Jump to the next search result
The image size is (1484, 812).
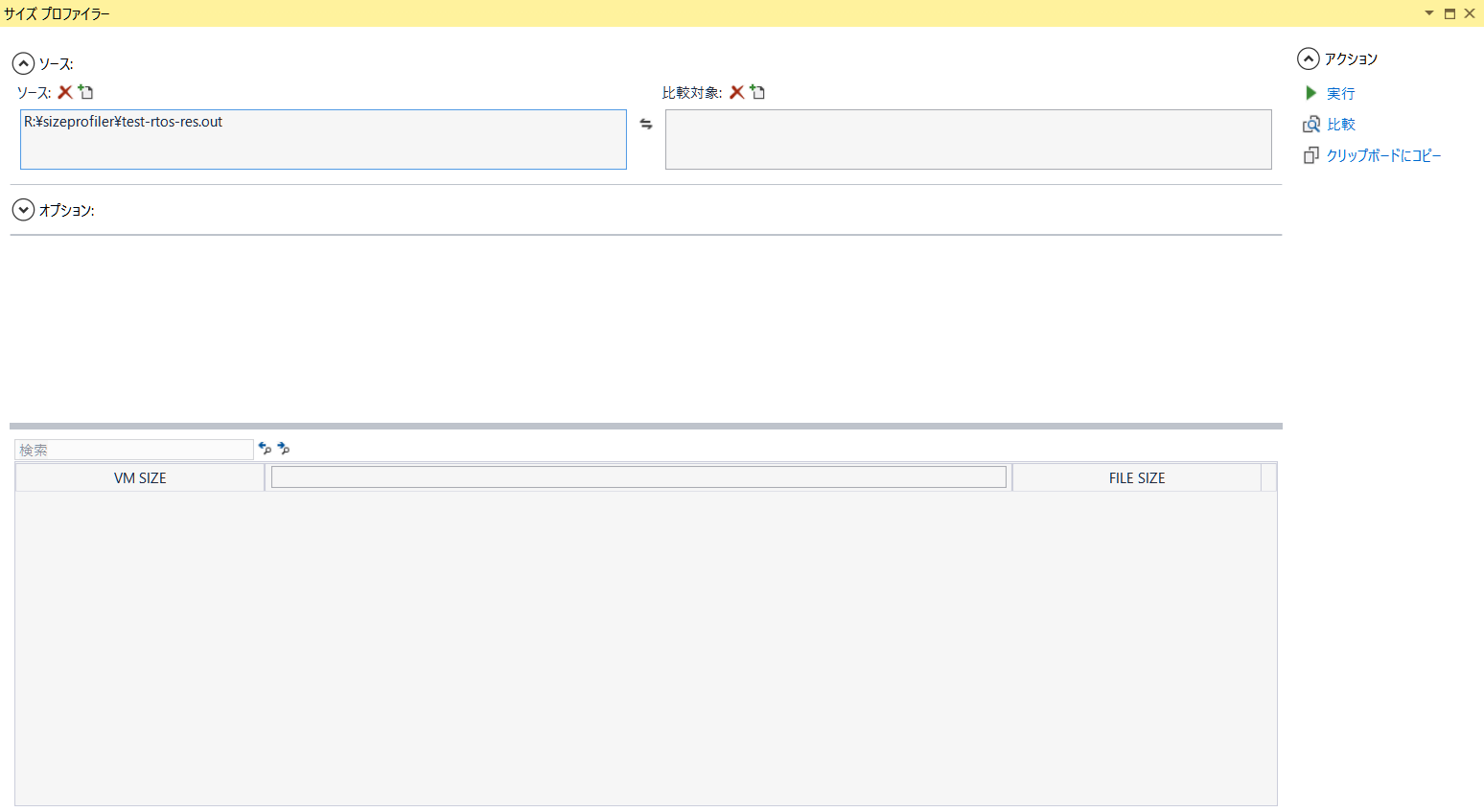pos(284,449)
